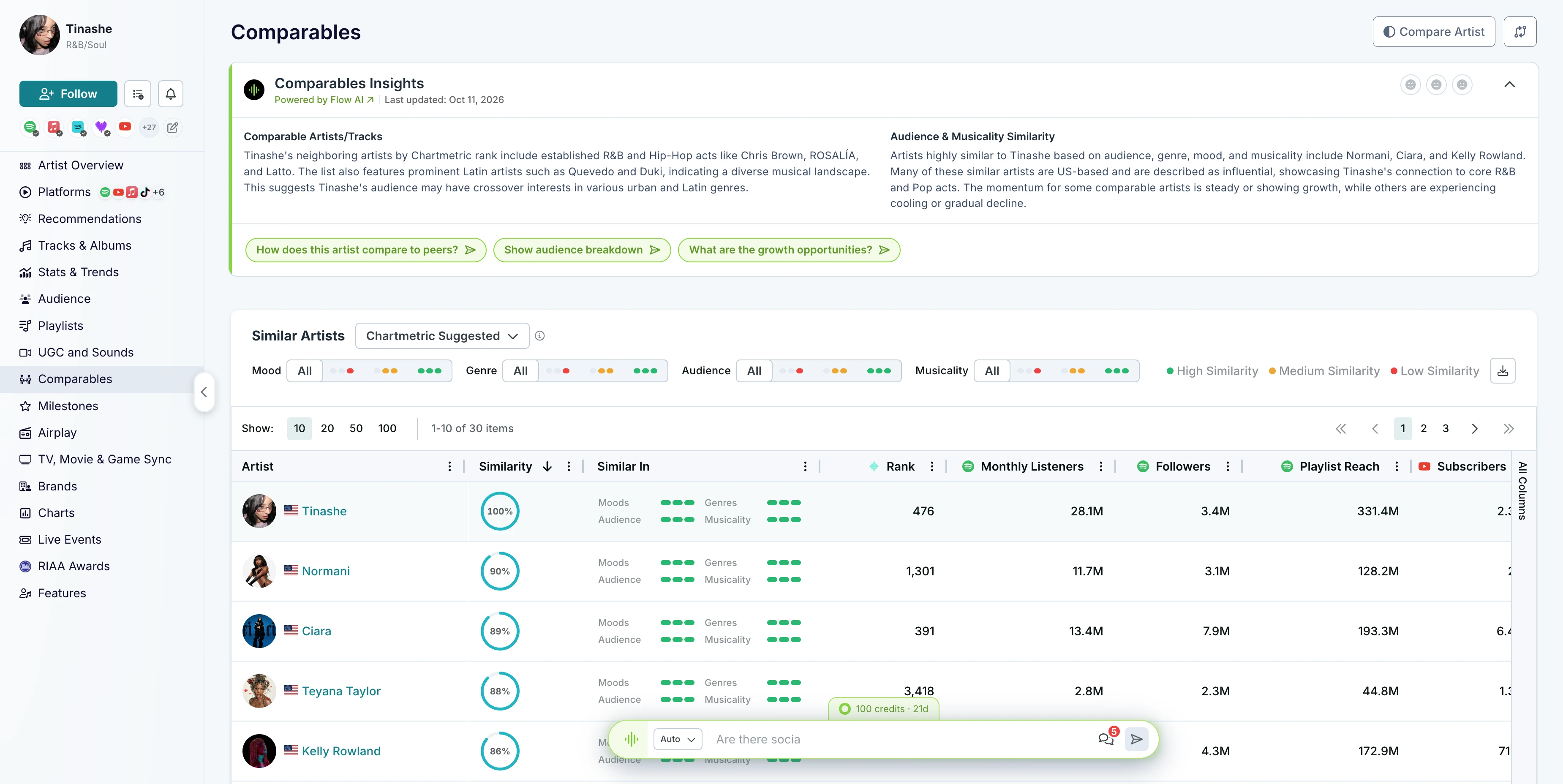Open the Artist column options menu

point(449,466)
